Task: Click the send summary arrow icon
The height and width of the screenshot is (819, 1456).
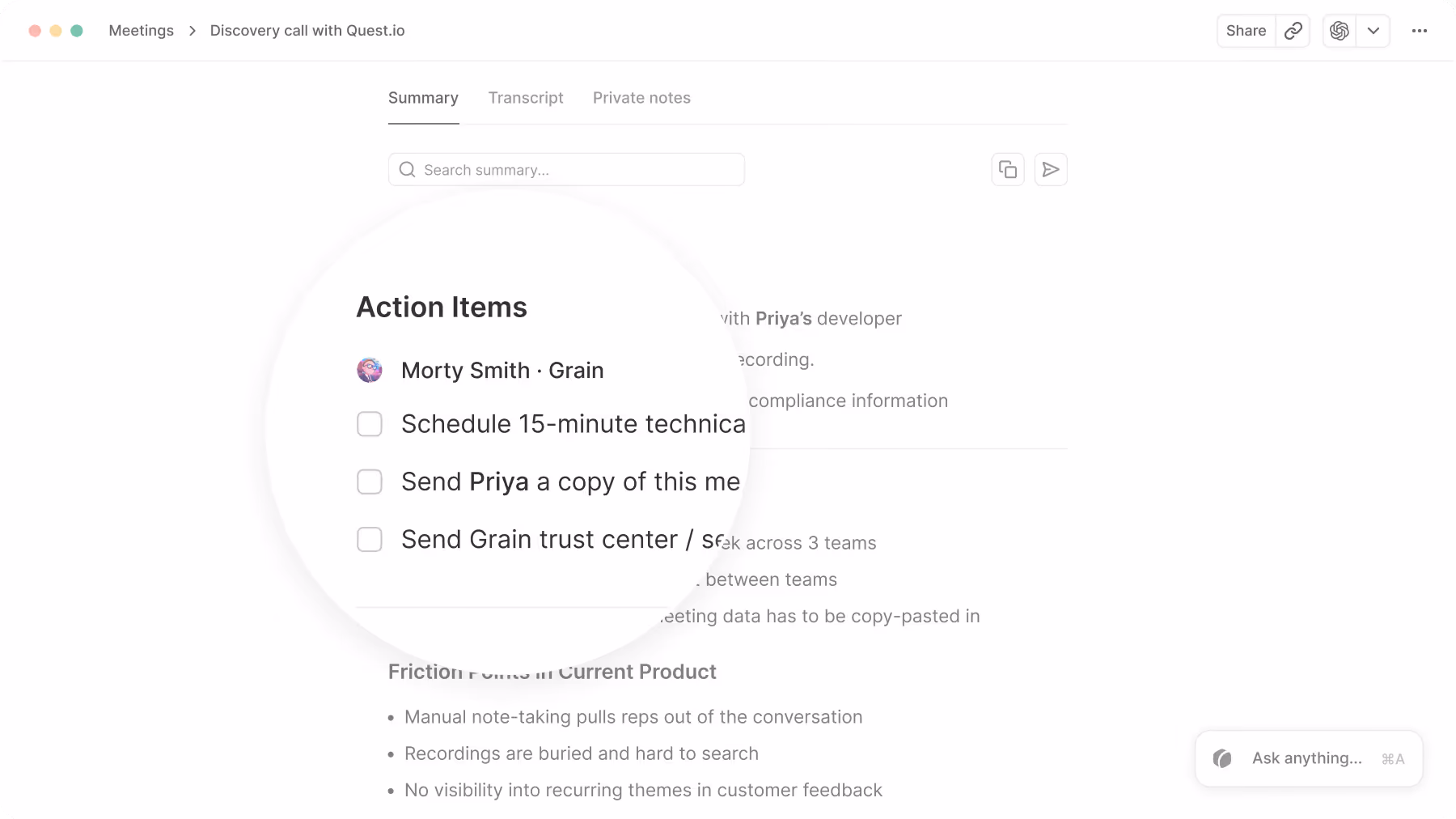Action: pyautogui.click(x=1051, y=169)
